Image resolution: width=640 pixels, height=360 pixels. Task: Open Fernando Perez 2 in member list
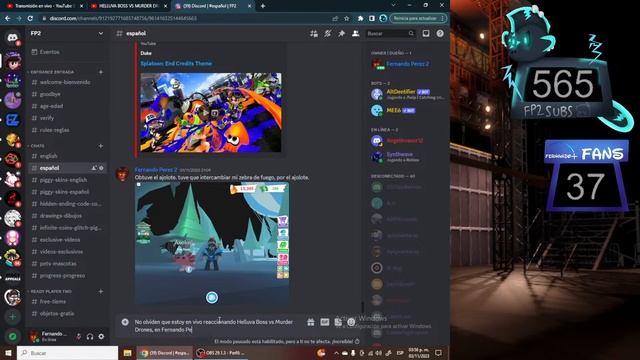click(407, 64)
